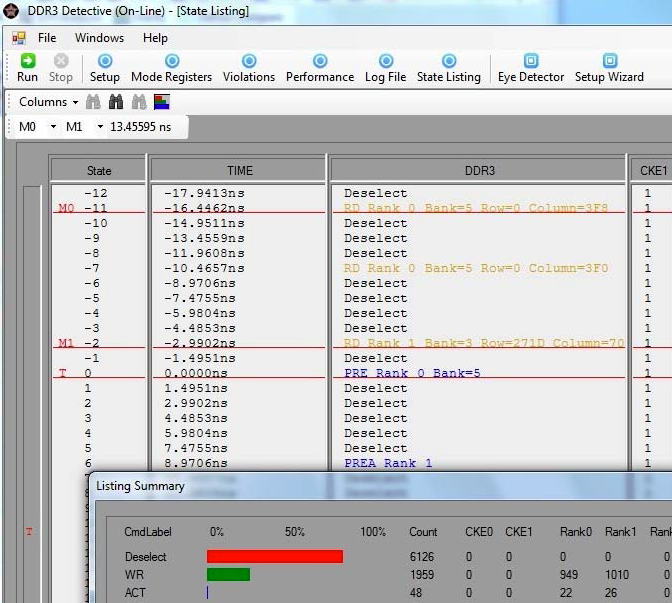Click WR Rank1 value 1010

coord(617,575)
